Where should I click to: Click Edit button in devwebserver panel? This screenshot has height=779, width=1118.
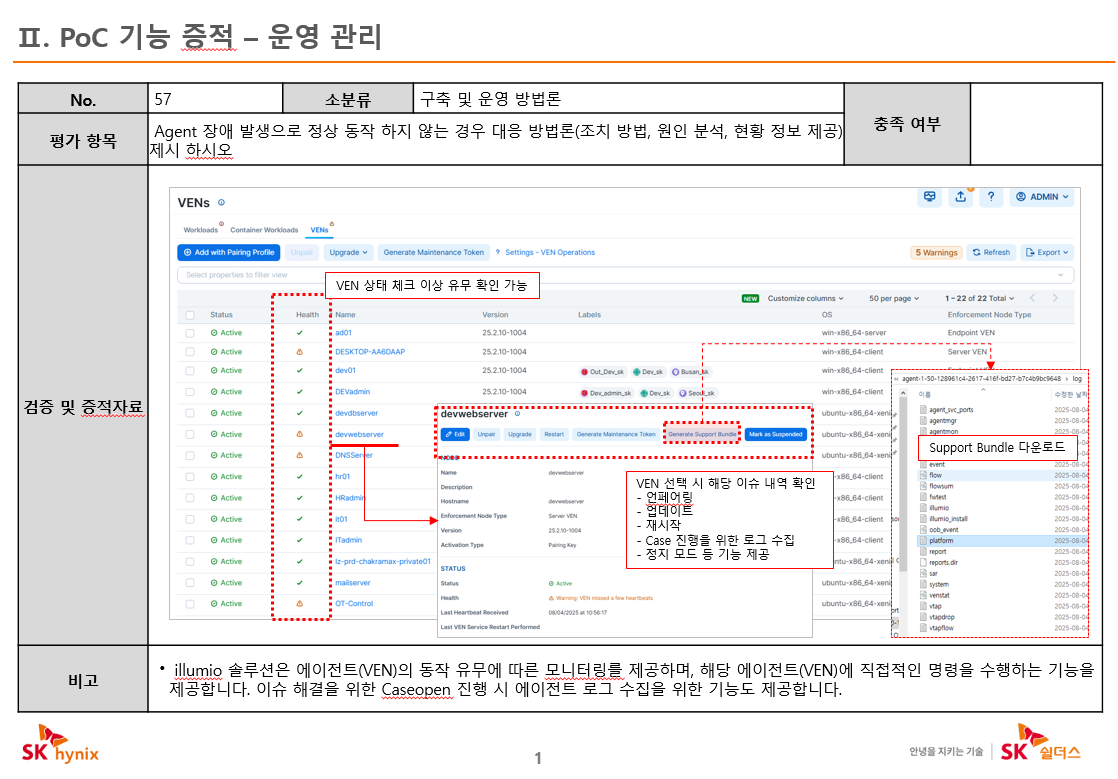(x=455, y=434)
